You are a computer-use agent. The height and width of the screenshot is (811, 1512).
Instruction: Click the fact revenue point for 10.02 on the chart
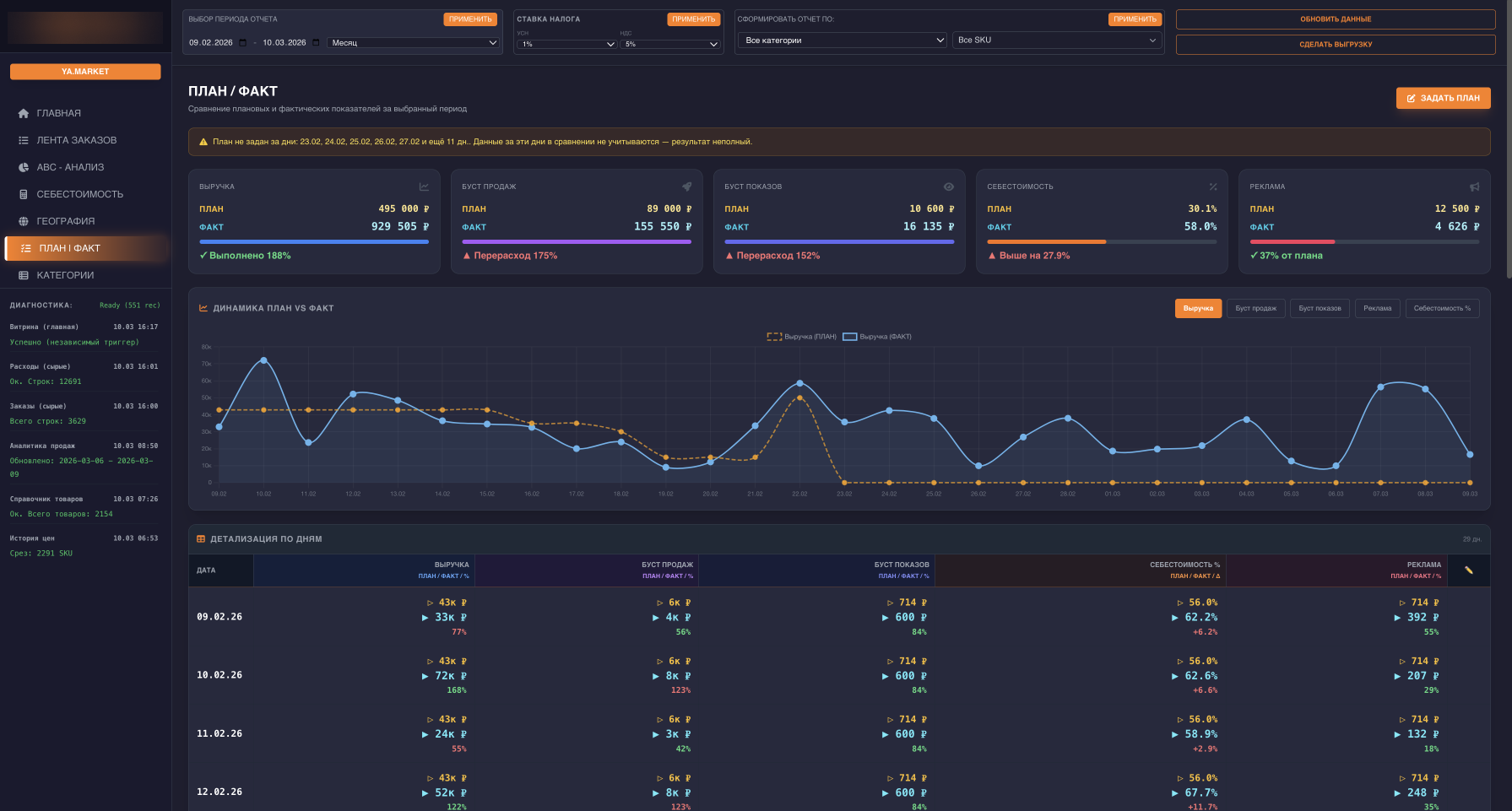[263, 360]
